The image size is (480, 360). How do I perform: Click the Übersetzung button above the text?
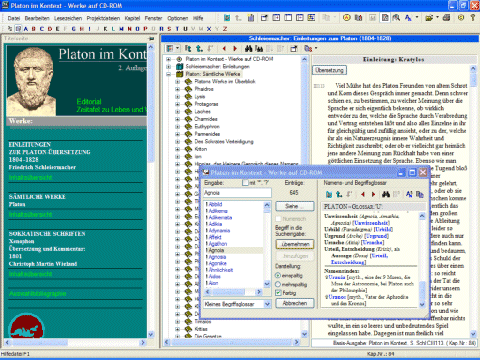(x=329, y=70)
